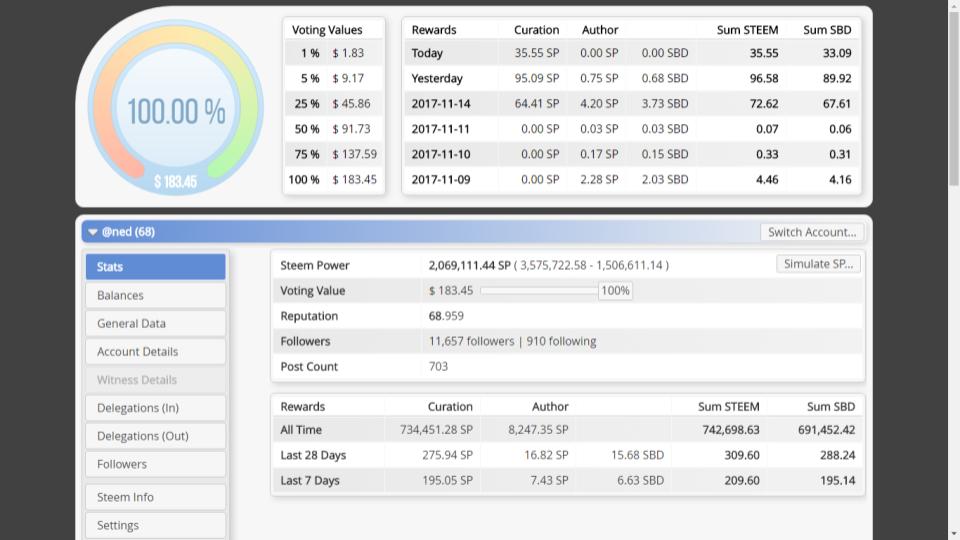The width and height of the screenshot is (960, 540).
Task: Click the 2,069,111.44 SP Steem Power value
Action: [470, 265]
